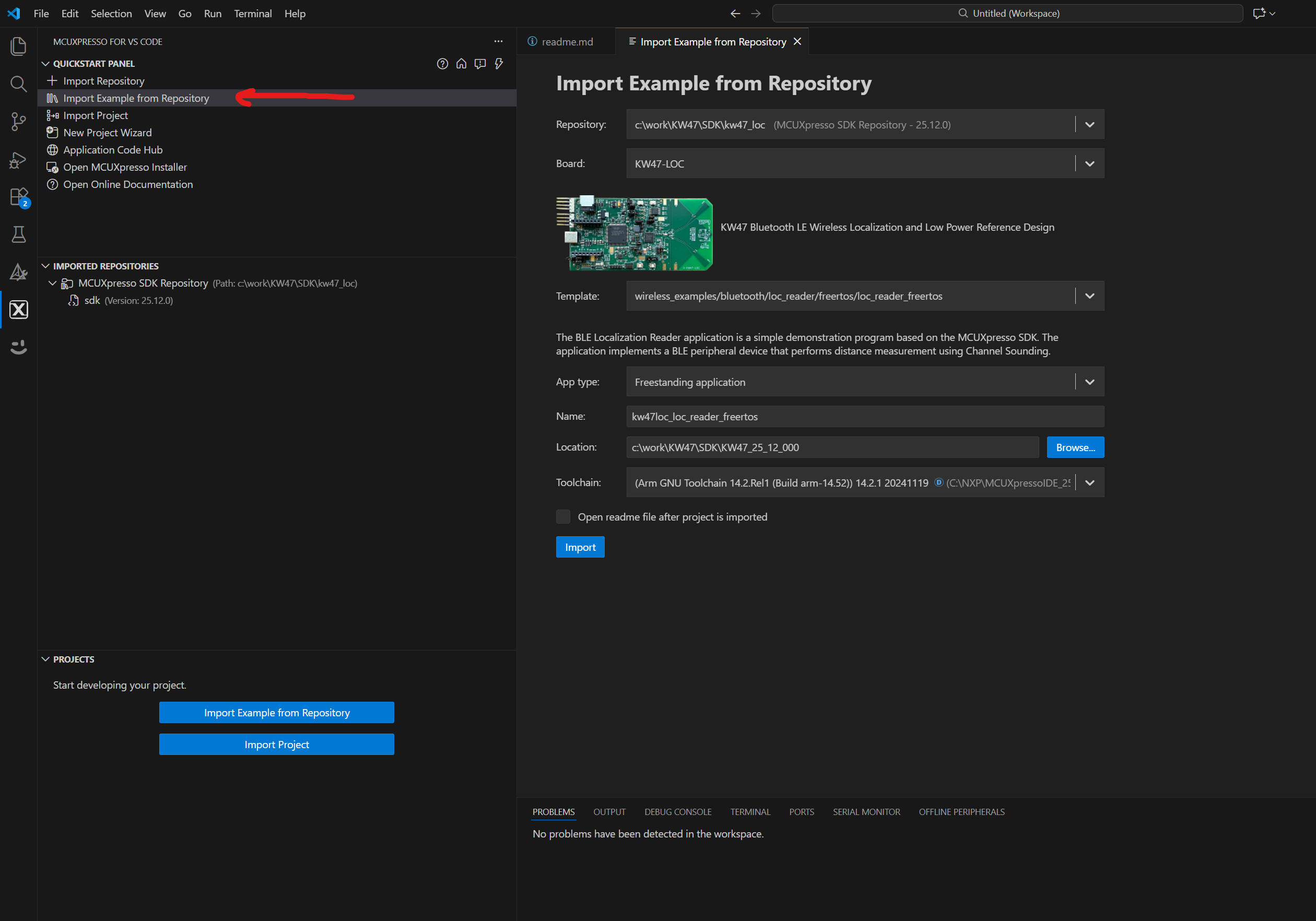
Task: Click the New Project Wizard icon
Action: click(x=52, y=133)
